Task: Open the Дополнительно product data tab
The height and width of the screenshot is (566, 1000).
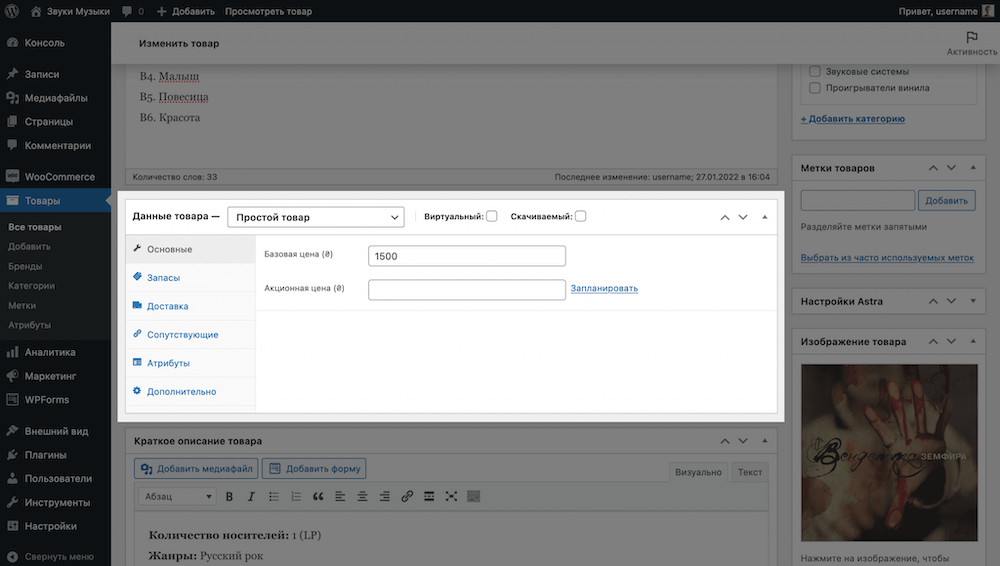Action: (x=191, y=391)
